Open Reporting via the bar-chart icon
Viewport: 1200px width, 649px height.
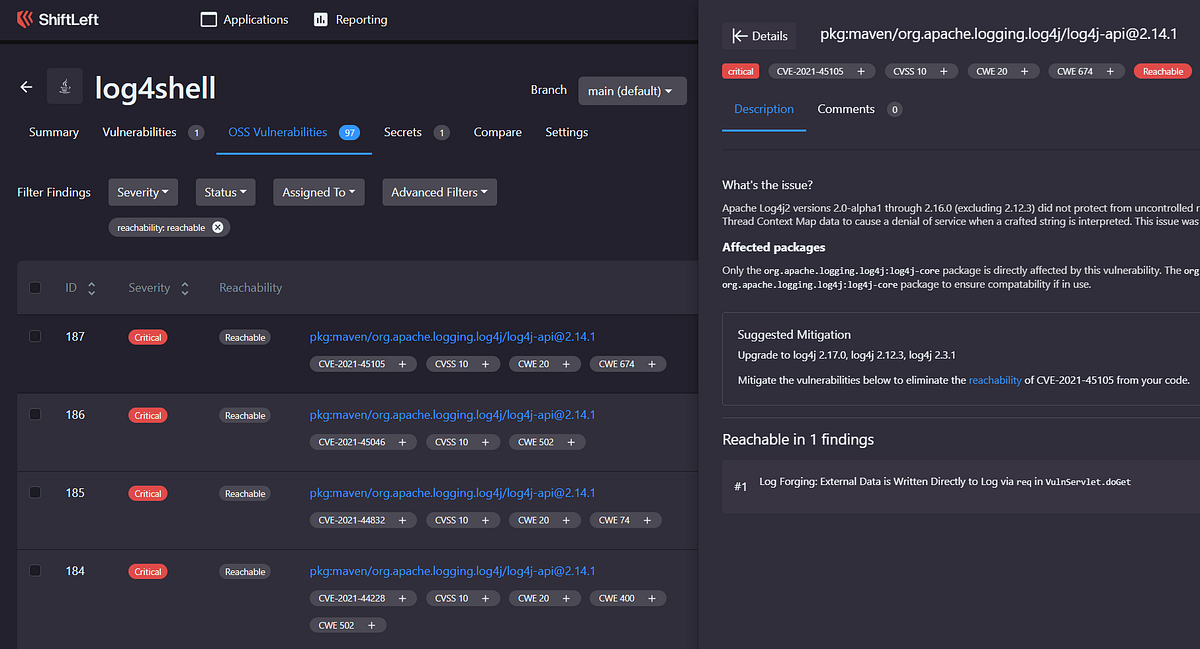tap(320, 18)
